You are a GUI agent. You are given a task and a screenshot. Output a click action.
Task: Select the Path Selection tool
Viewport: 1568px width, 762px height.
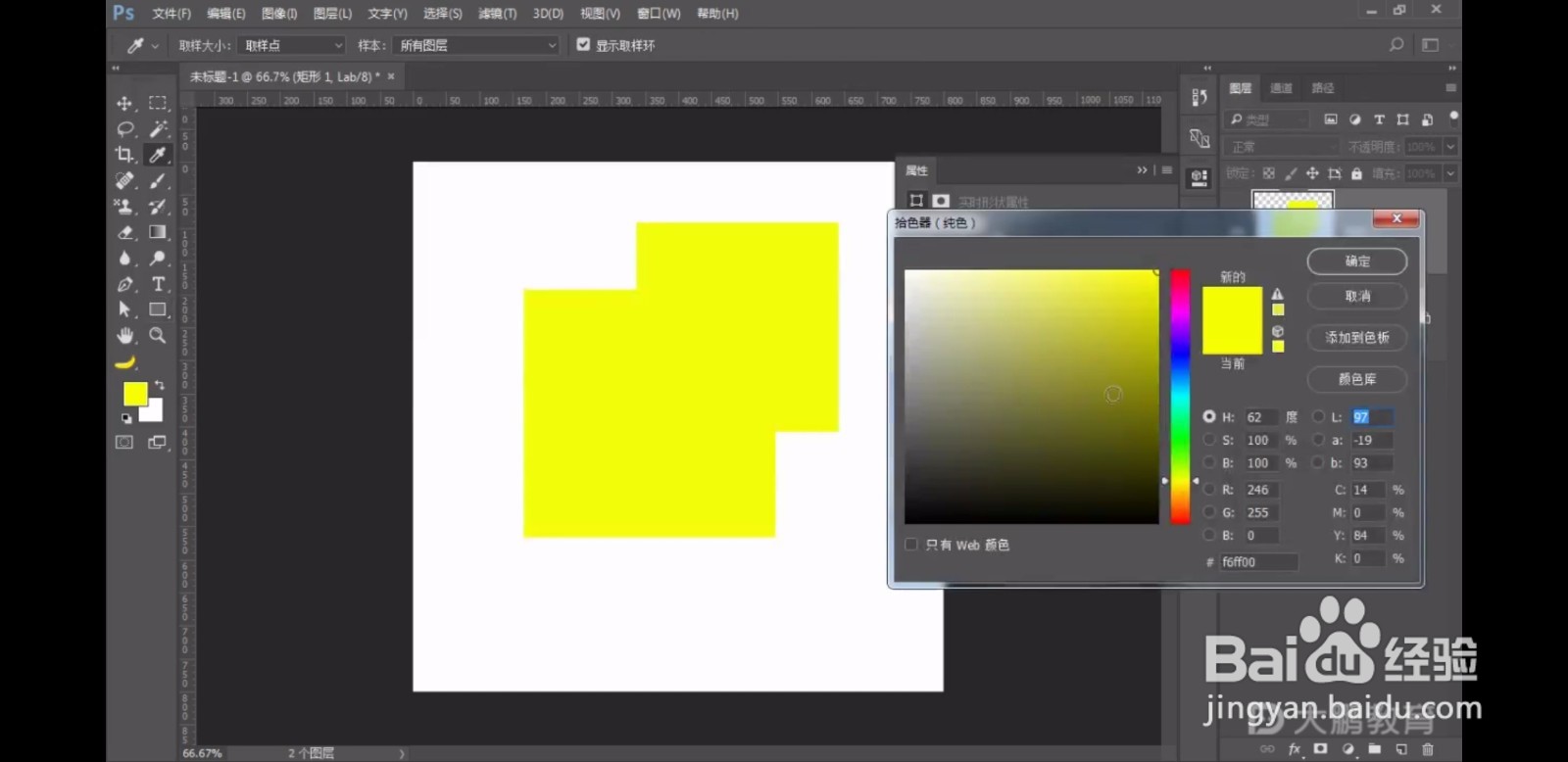coord(124,310)
